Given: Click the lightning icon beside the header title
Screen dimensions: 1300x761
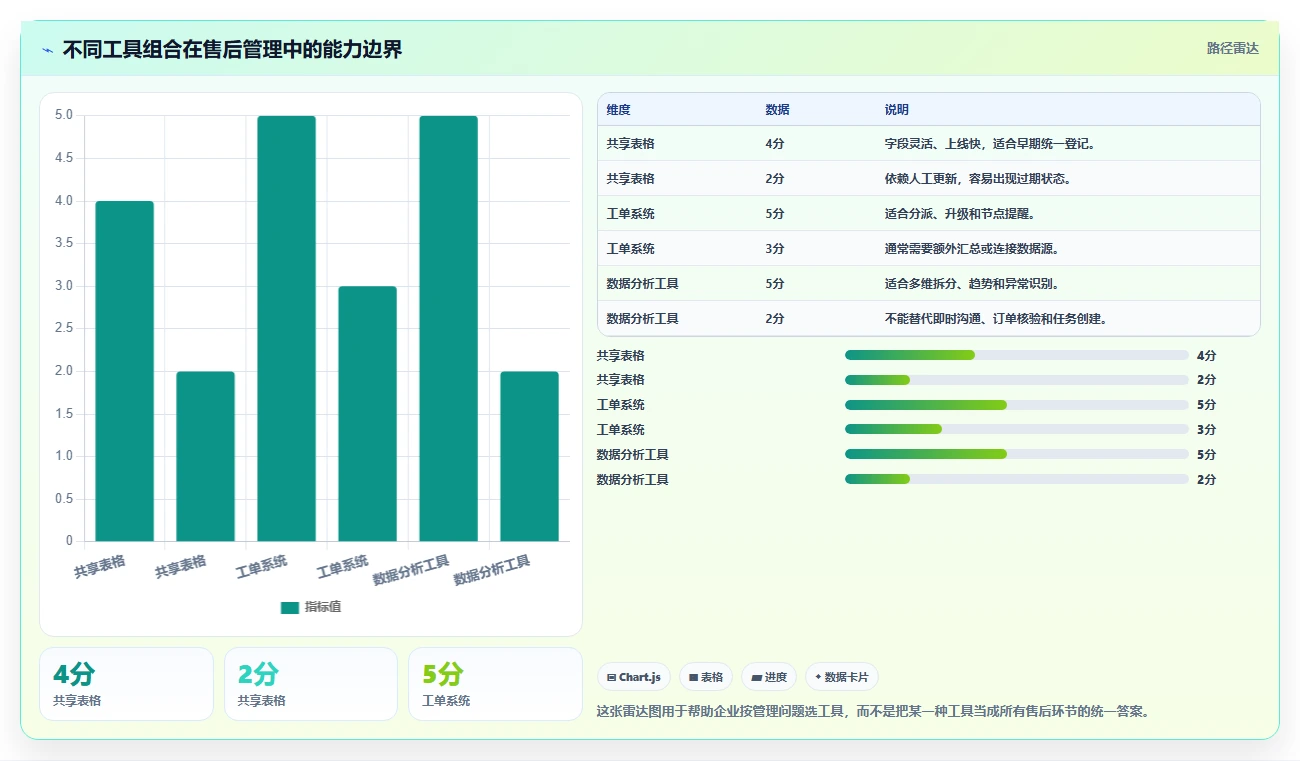Looking at the screenshot, I should [47, 50].
